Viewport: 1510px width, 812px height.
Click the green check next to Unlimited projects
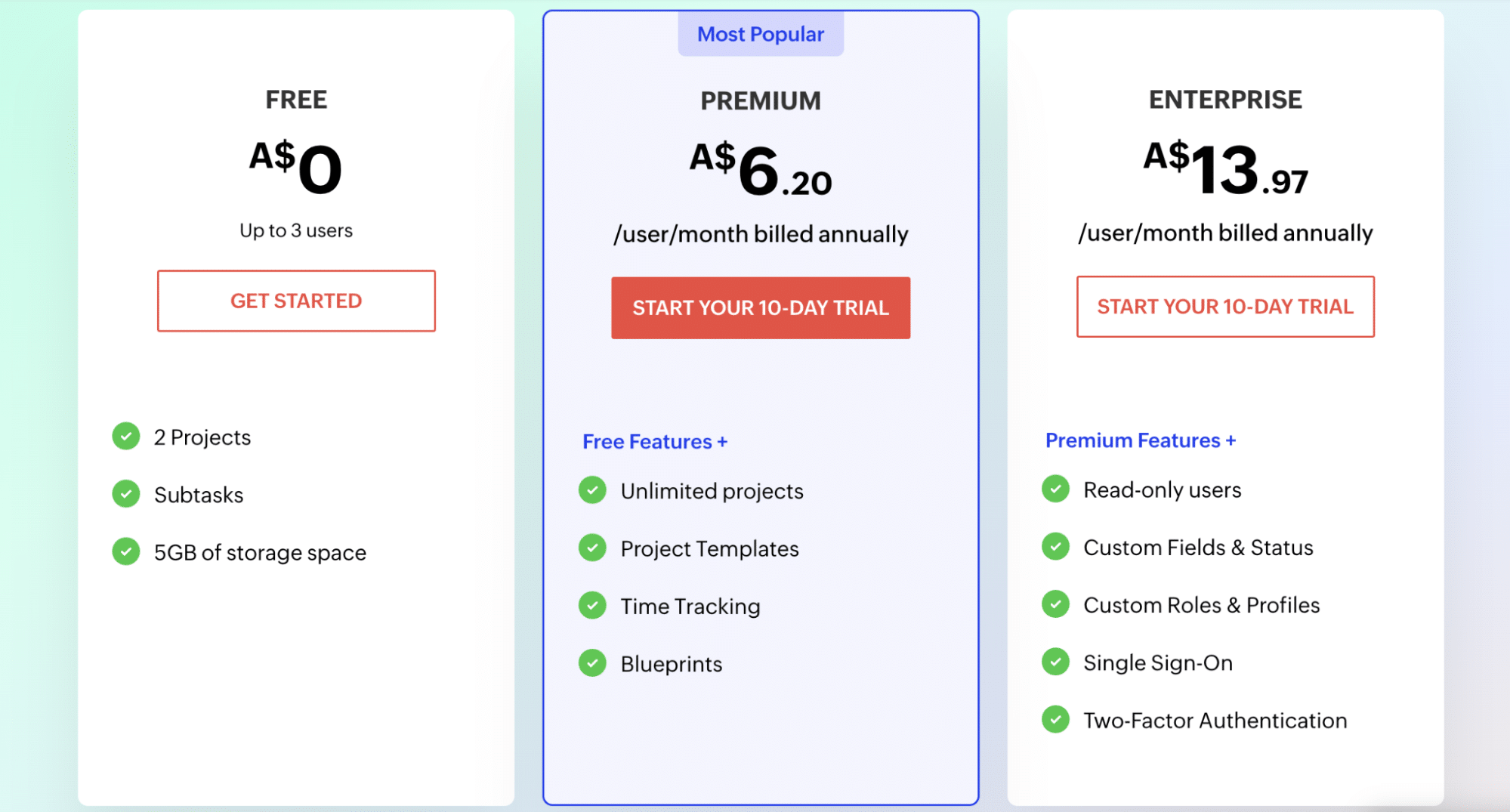[592, 489]
